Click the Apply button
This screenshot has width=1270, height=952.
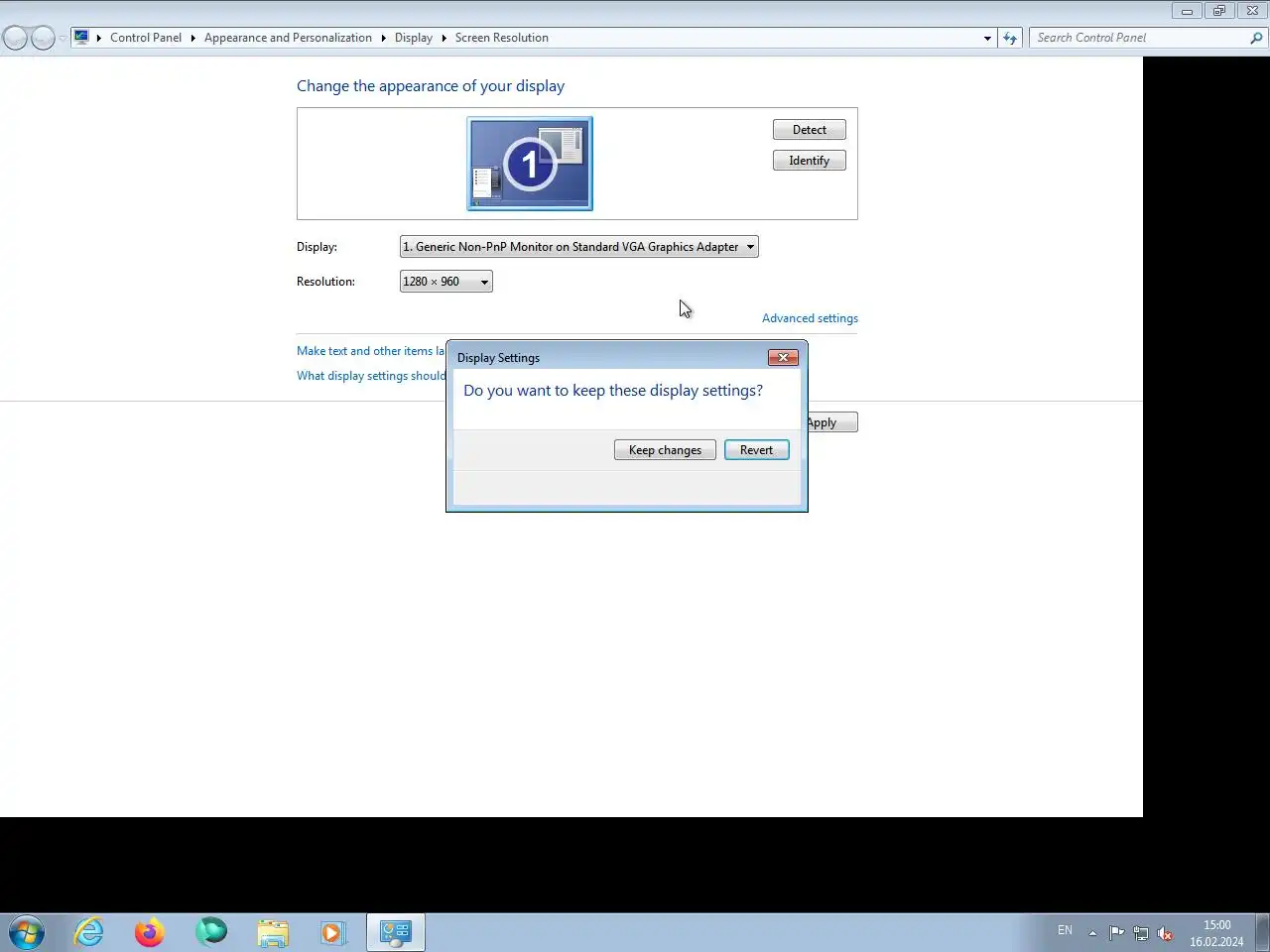pyautogui.click(x=831, y=422)
